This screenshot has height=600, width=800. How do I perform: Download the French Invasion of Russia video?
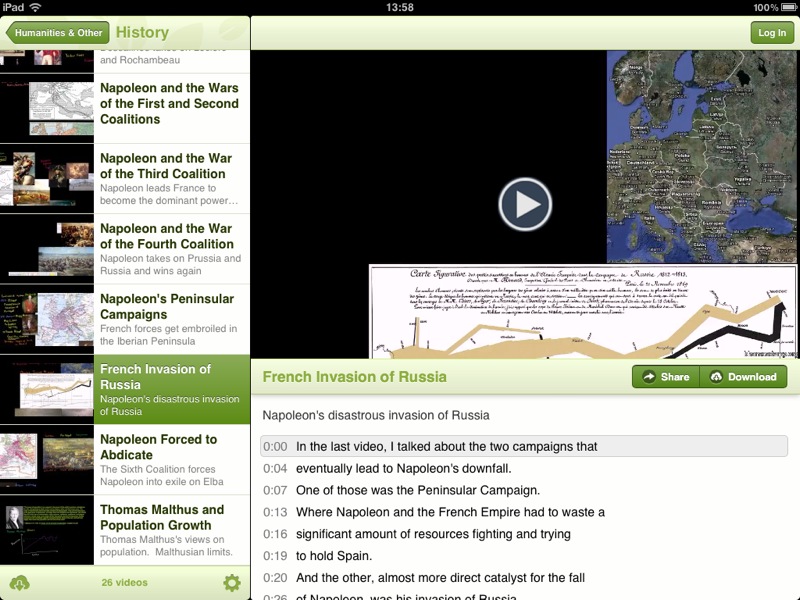tap(743, 377)
